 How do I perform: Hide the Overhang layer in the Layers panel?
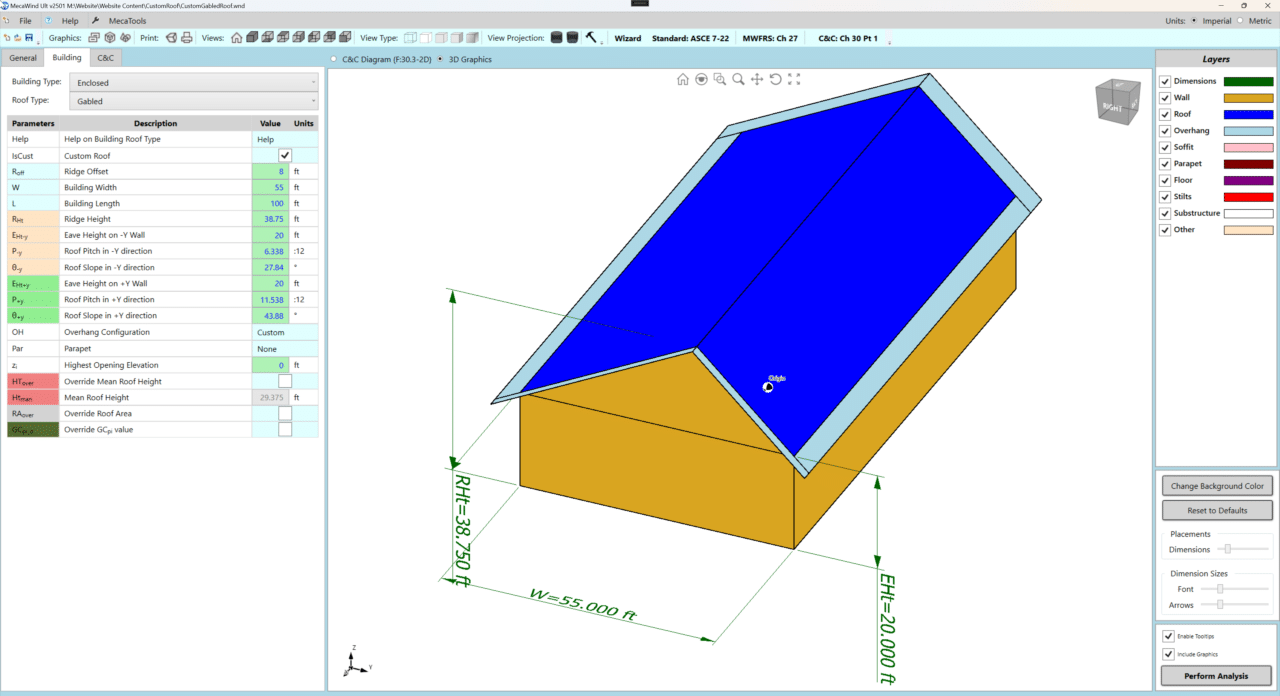click(x=1165, y=130)
